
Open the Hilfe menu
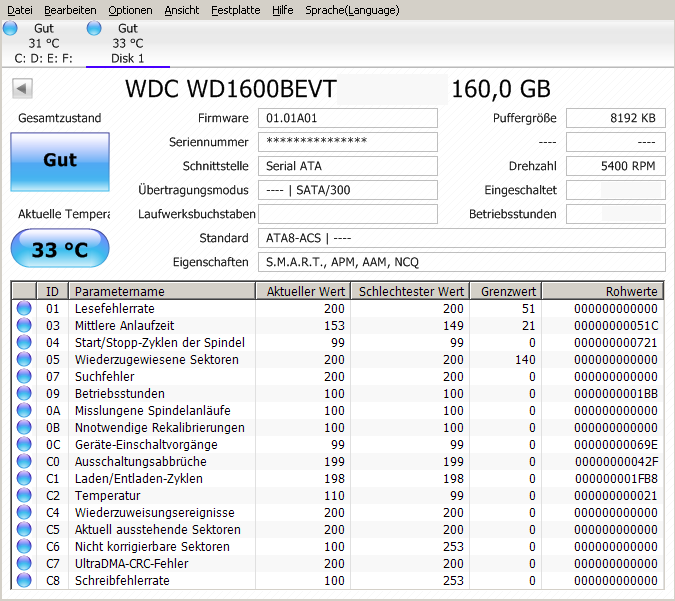(282, 10)
